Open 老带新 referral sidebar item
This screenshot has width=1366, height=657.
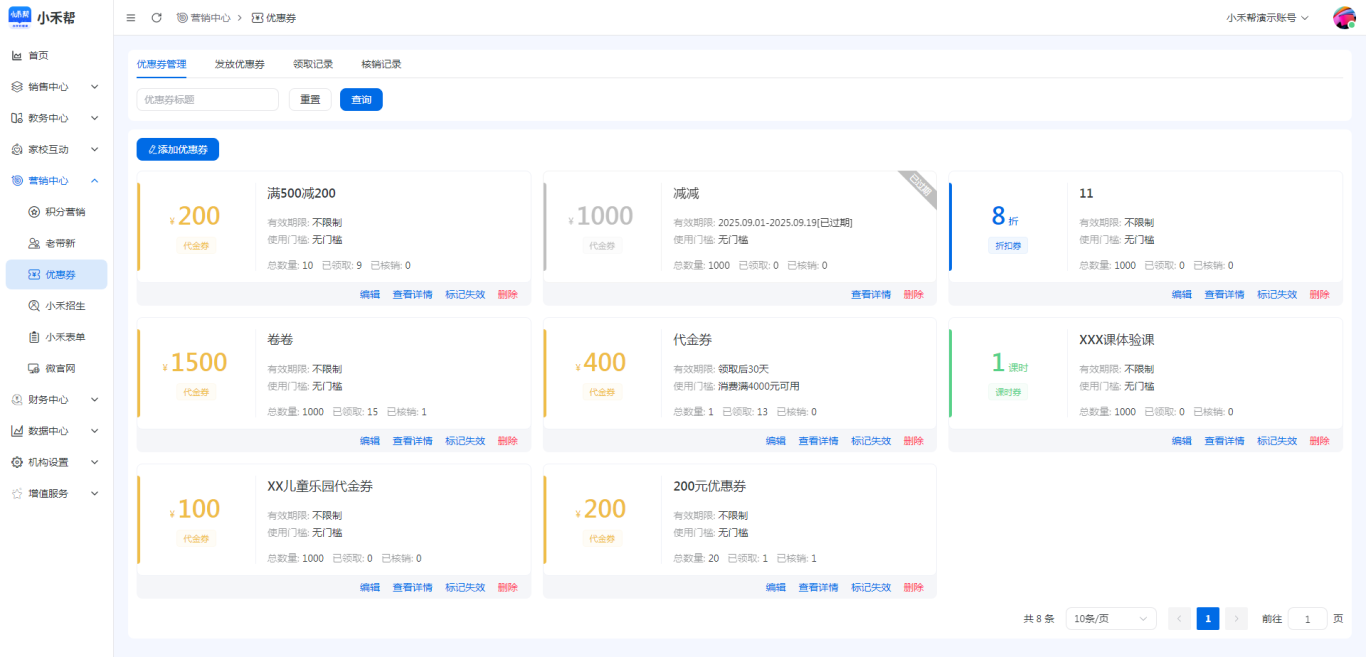point(60,243)
